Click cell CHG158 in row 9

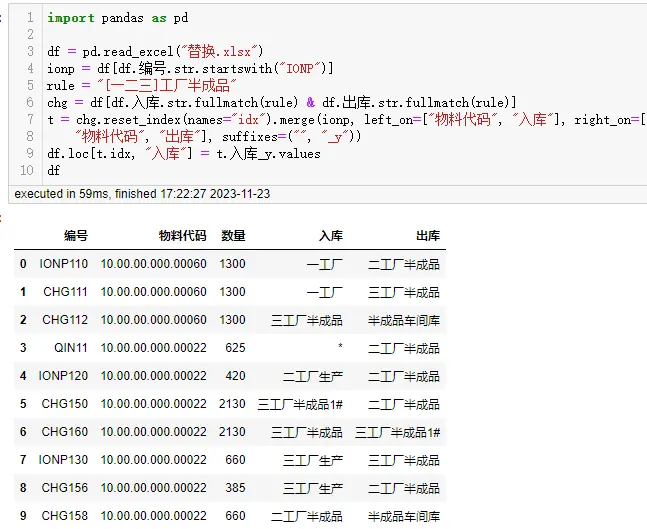coord(65,516)
